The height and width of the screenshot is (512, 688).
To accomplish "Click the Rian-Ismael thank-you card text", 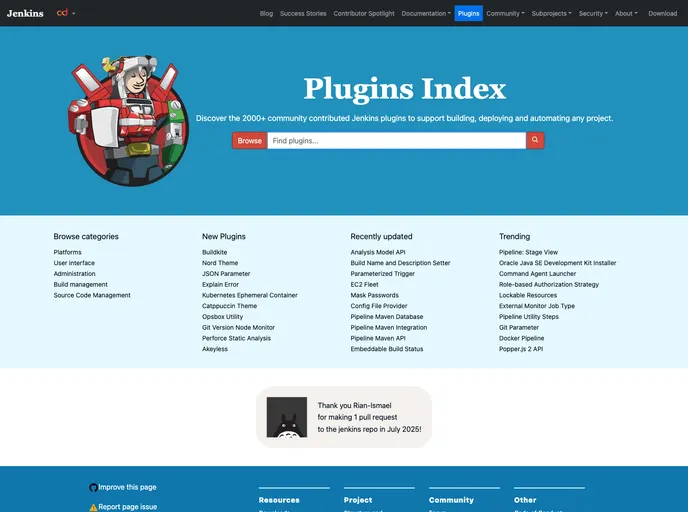I will 369,417.
